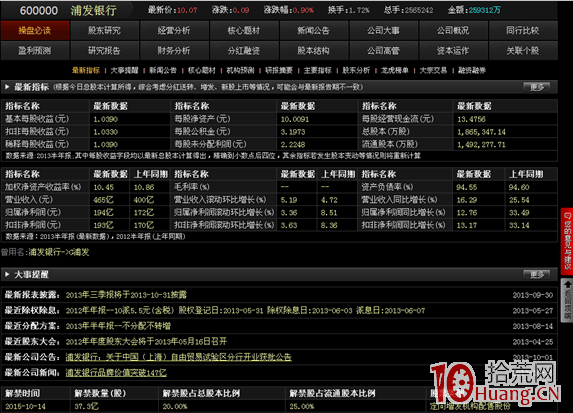Click the 新闻公告 sub-navigation anchor link
573x413 pixels.
click(163, 70)
